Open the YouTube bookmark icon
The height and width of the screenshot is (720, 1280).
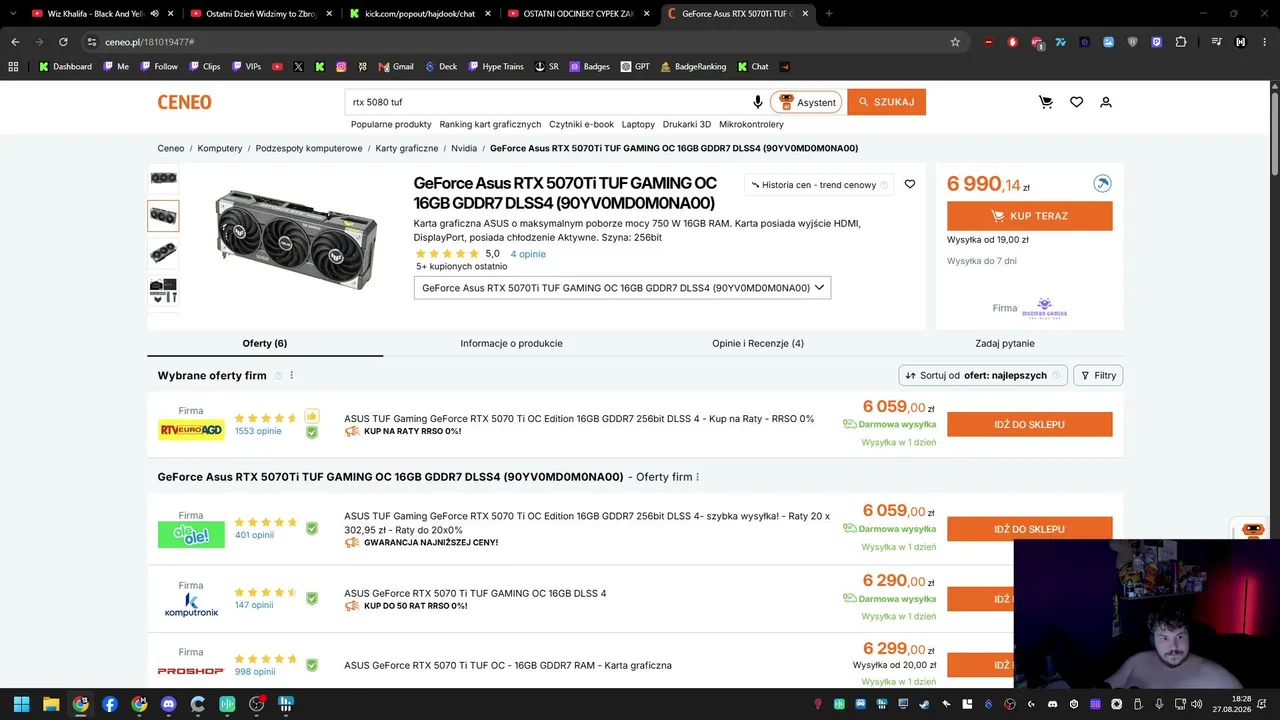[x=277, y=67]
